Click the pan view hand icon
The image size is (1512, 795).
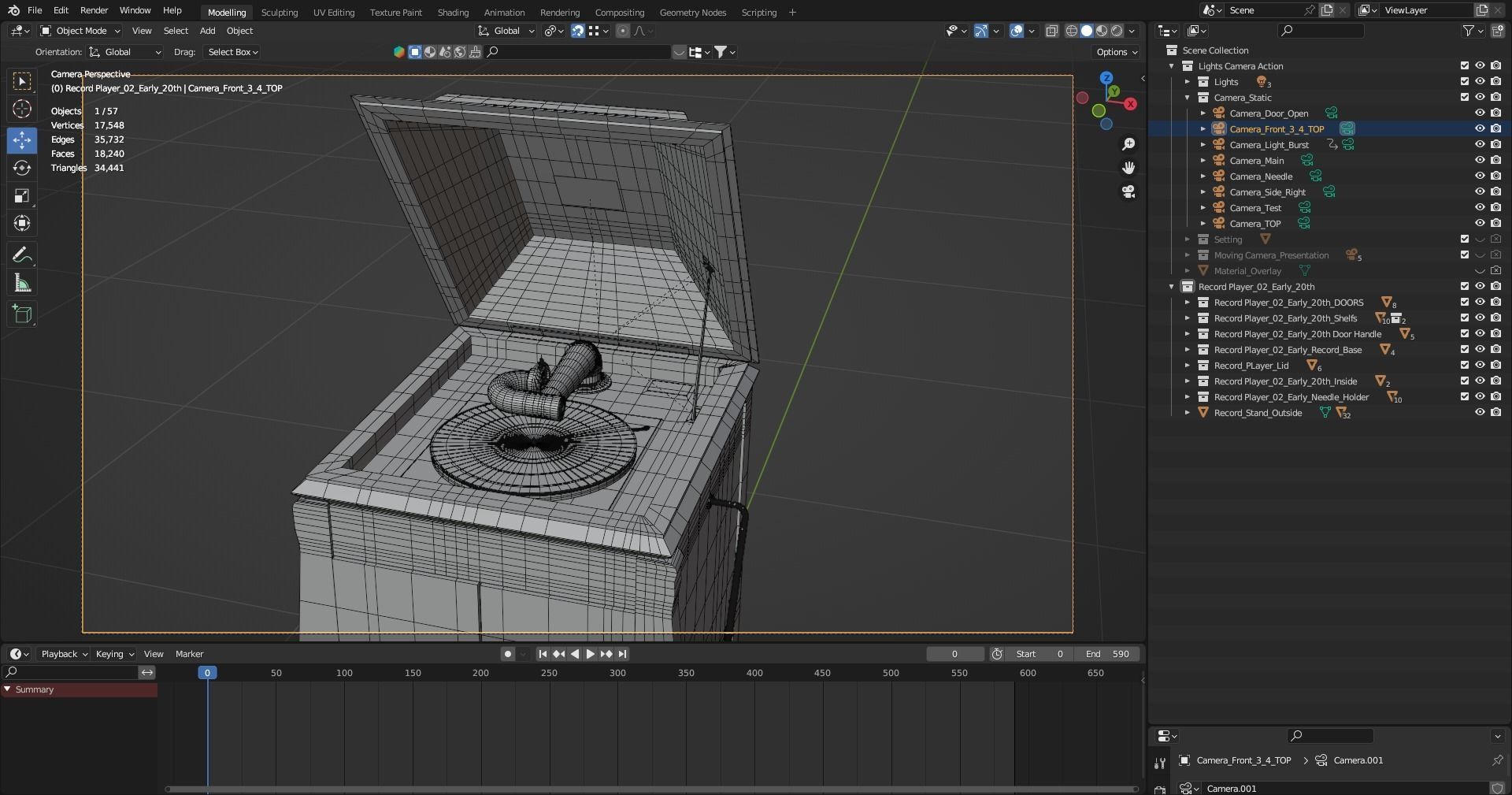1128,168
